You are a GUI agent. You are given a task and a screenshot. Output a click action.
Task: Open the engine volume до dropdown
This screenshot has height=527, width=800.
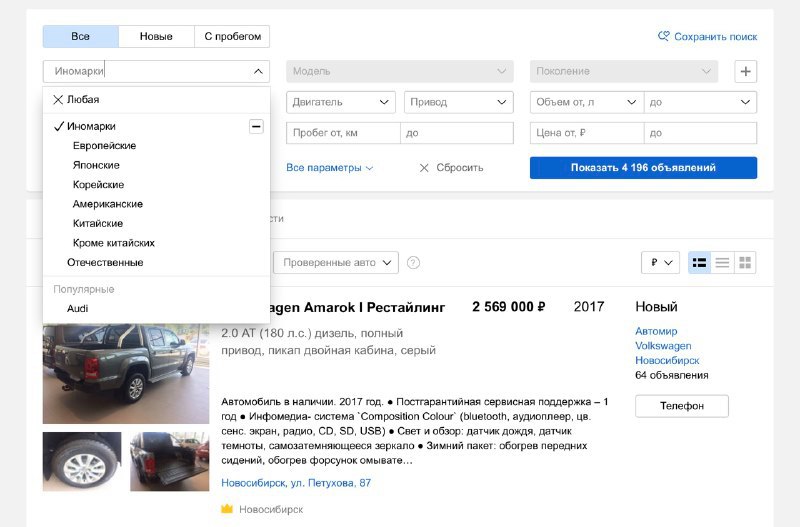click(x=701, y=102)
